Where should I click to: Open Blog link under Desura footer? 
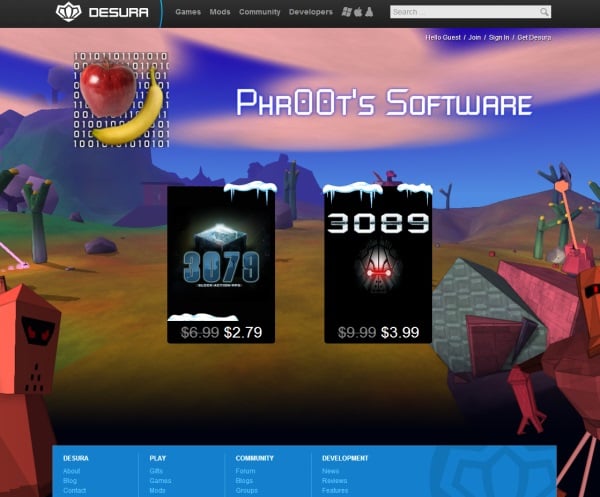tap(70, 481)
